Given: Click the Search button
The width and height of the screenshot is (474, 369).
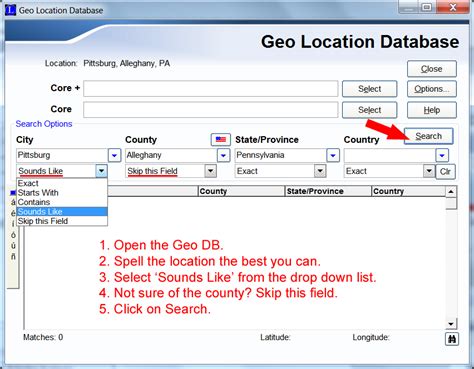Looking at the screenshot, I should (x=428, y=136).
